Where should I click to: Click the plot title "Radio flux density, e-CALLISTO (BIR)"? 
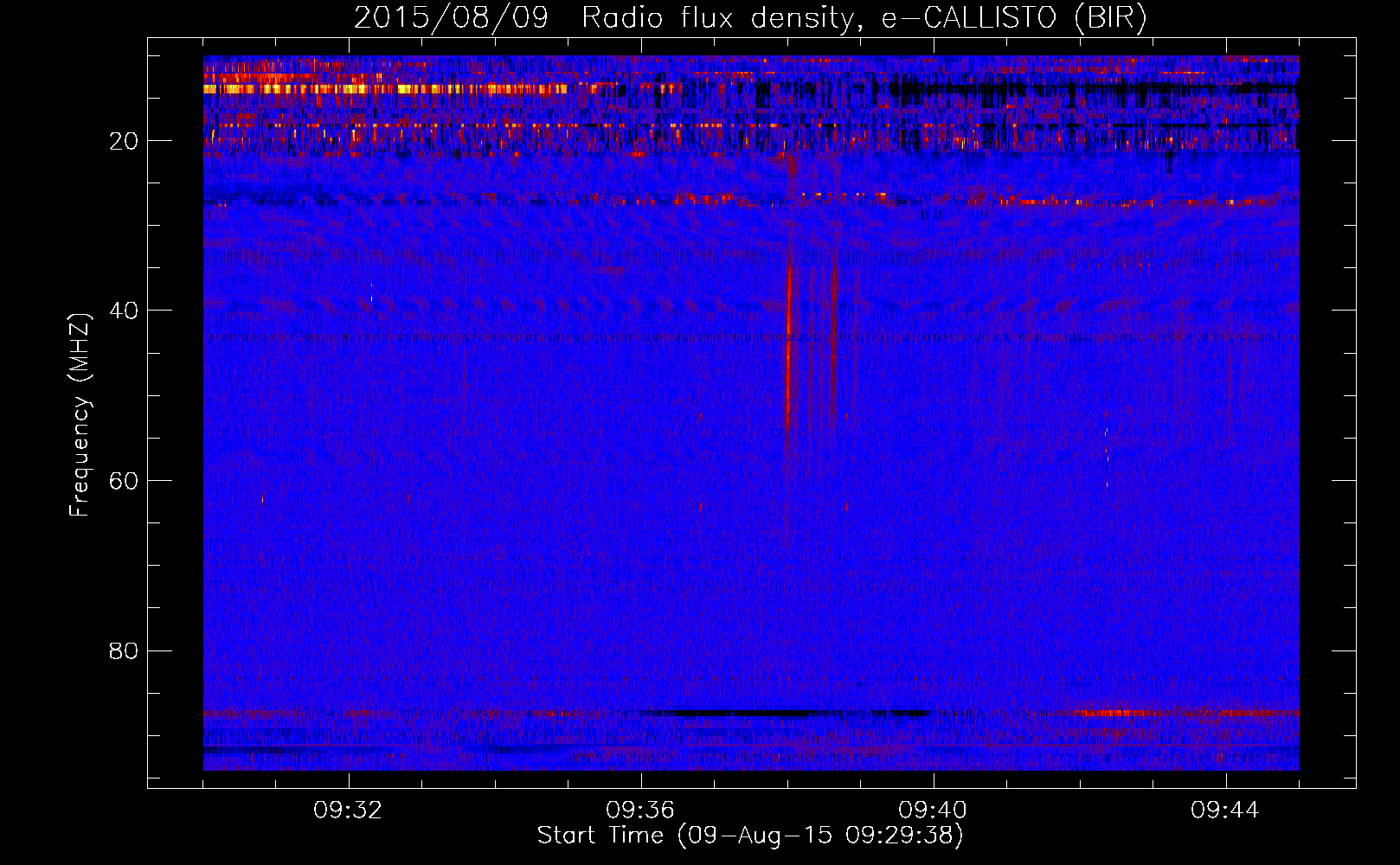point(864,18)
